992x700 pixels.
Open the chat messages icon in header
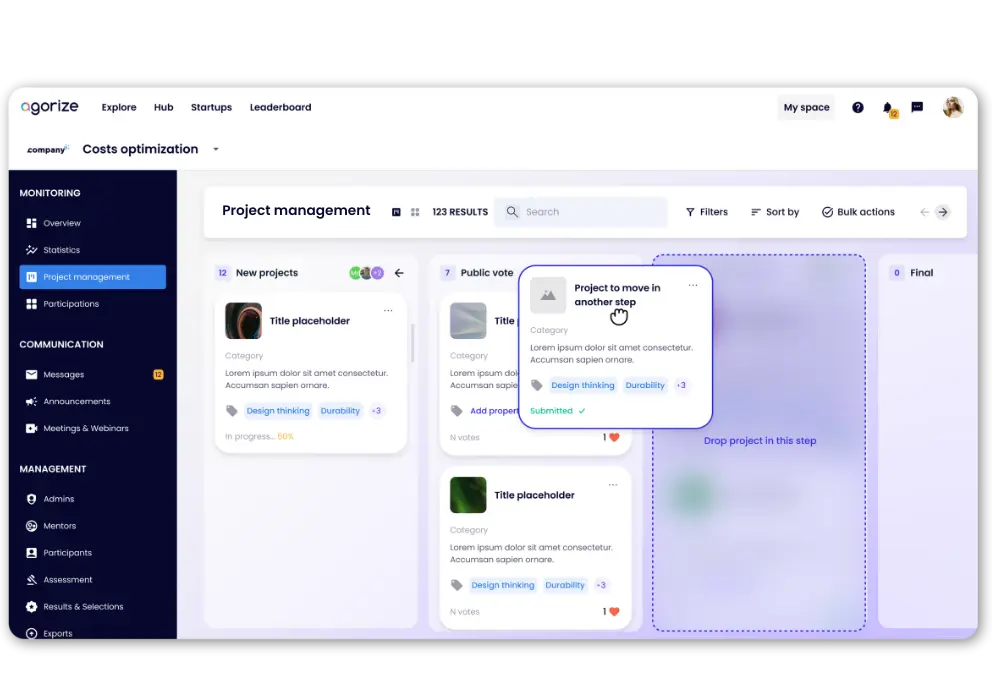tap(917, 107)
